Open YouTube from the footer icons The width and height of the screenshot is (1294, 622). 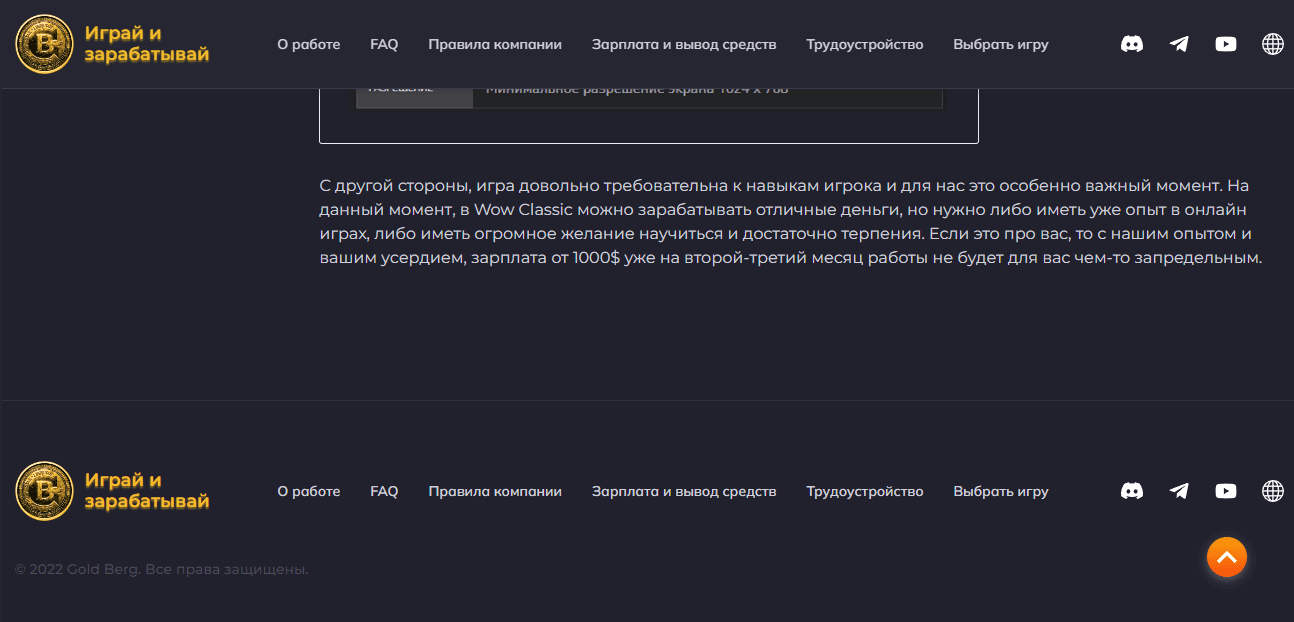coord(1225,491)
